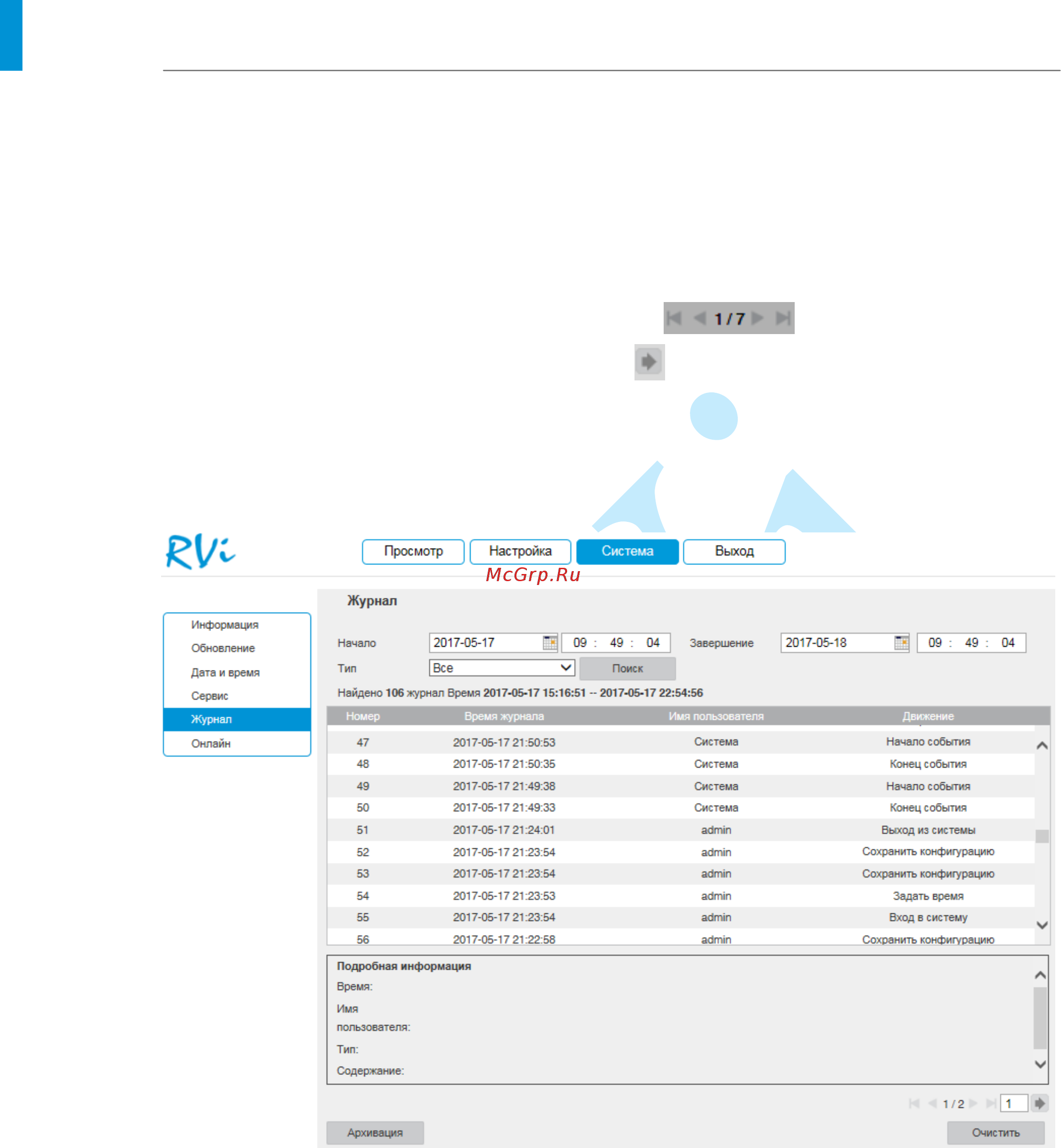Click the start time seconds field
1061x1148 pixels.
coord(653,643)
